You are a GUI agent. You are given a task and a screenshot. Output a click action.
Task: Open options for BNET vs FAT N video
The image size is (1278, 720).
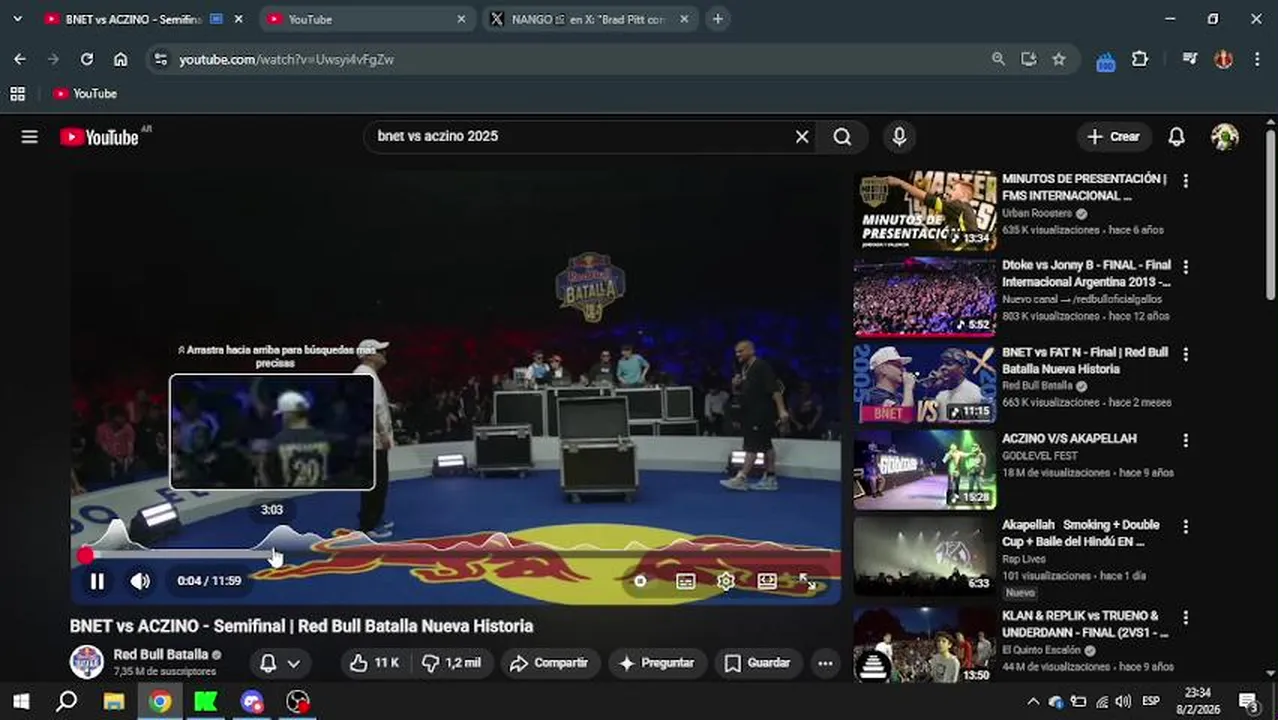tap(1185, 354)
